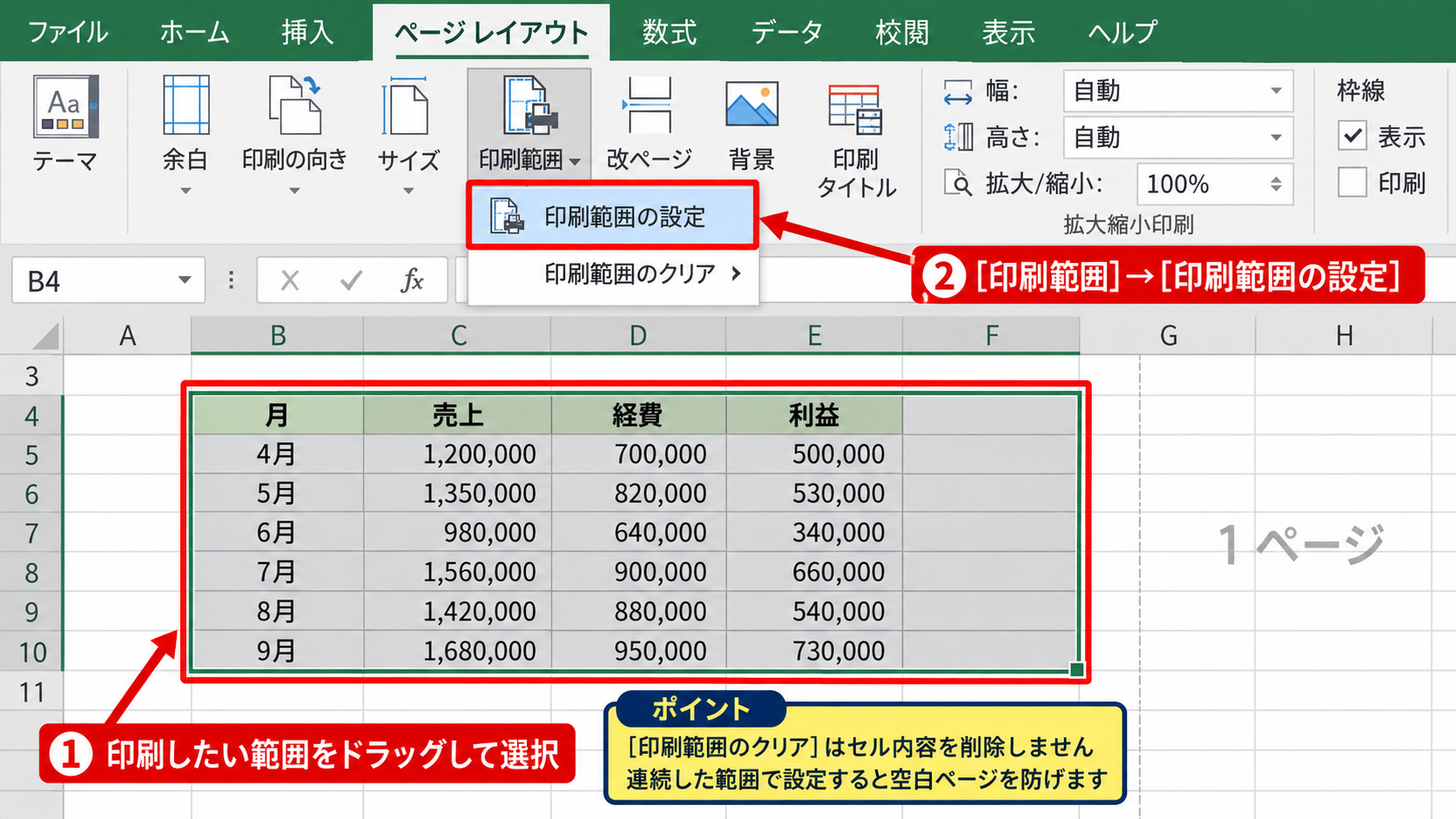Switch to the 数式 tab

(670, 32)
